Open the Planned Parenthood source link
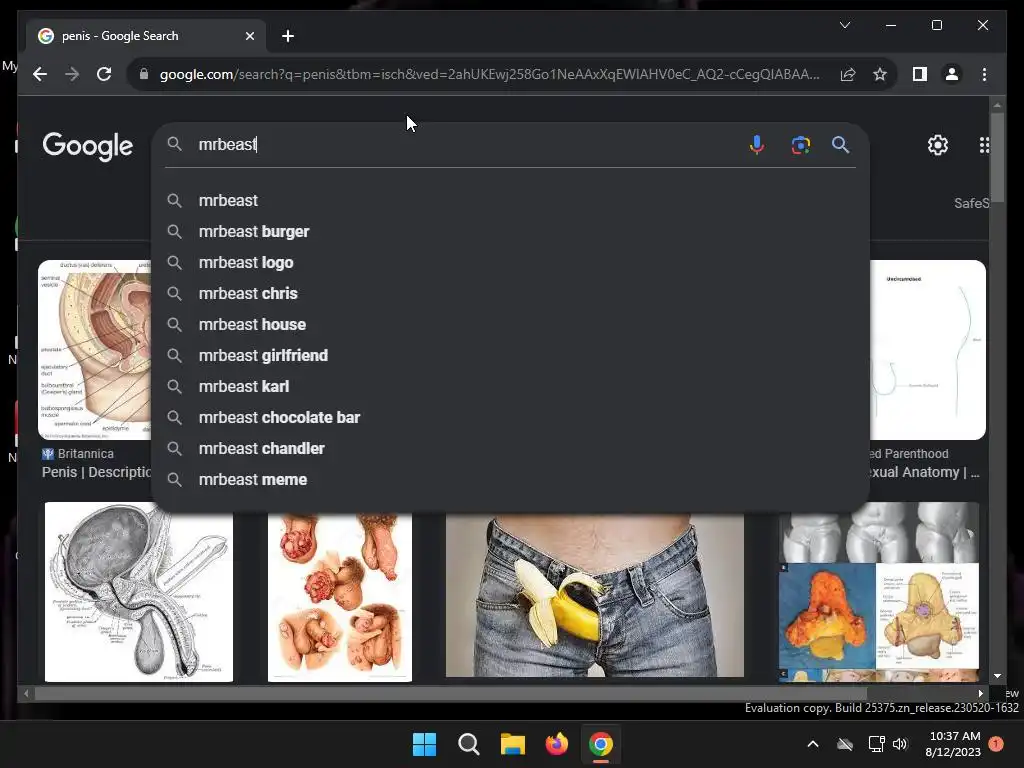 pos(909,453)
